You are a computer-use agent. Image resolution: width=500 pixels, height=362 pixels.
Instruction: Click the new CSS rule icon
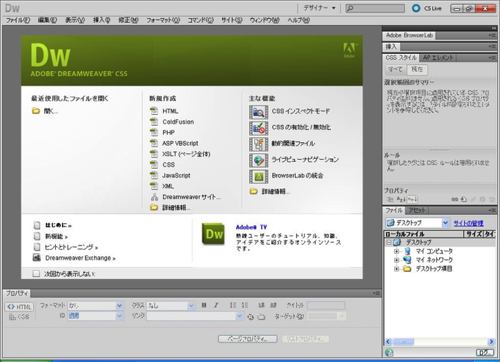[x=464, y=199]
